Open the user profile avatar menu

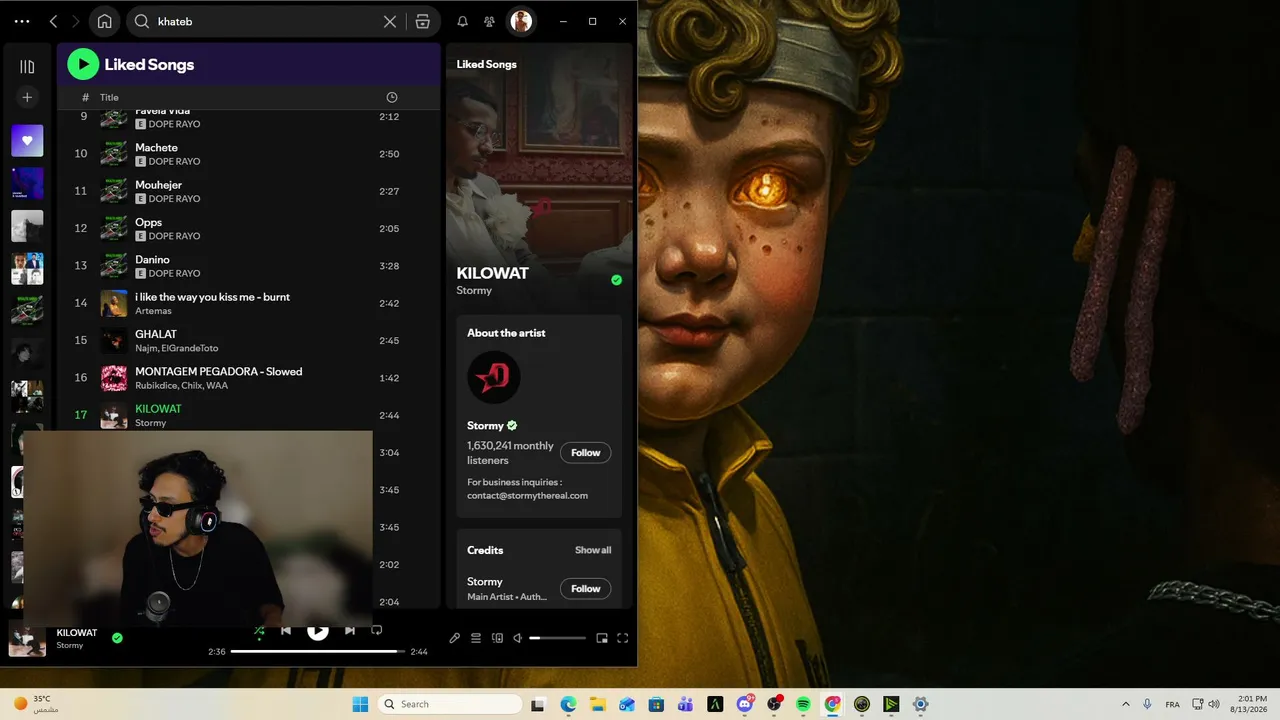pos(521,21)
